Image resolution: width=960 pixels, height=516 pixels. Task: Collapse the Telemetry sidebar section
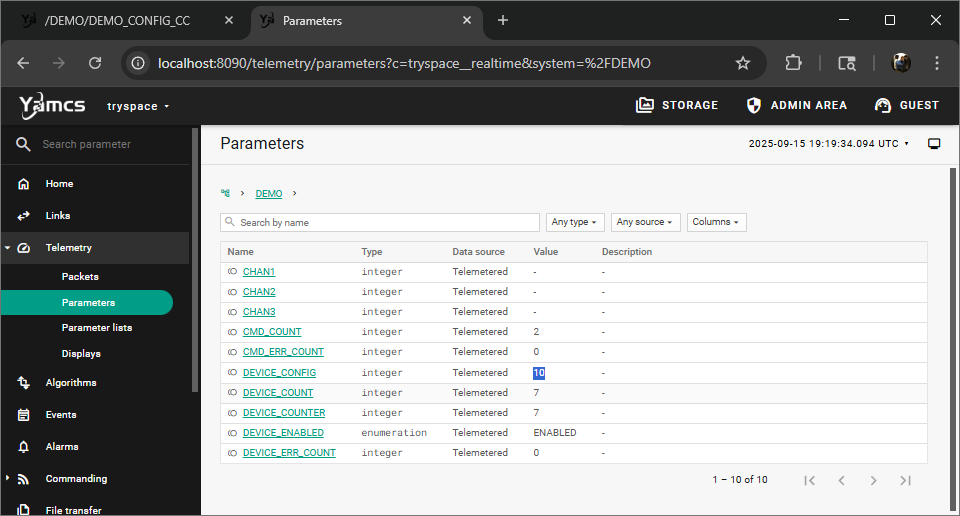(x=8, y=248)
